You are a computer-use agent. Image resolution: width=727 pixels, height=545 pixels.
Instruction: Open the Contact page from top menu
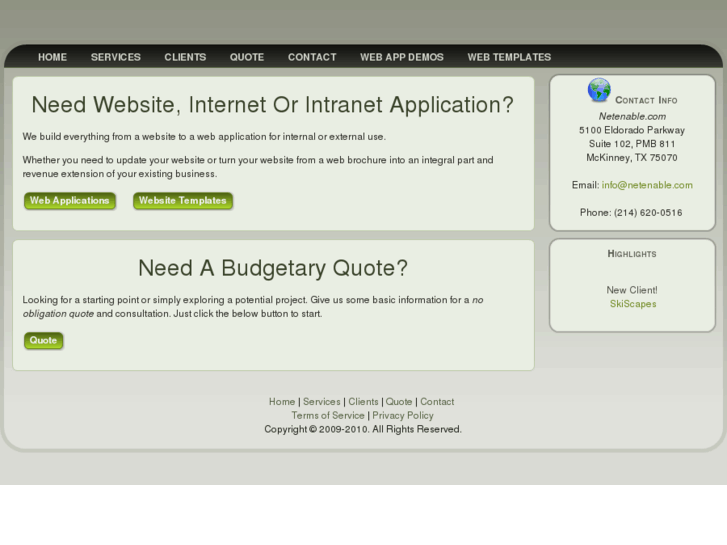click(x=312, y=57)
